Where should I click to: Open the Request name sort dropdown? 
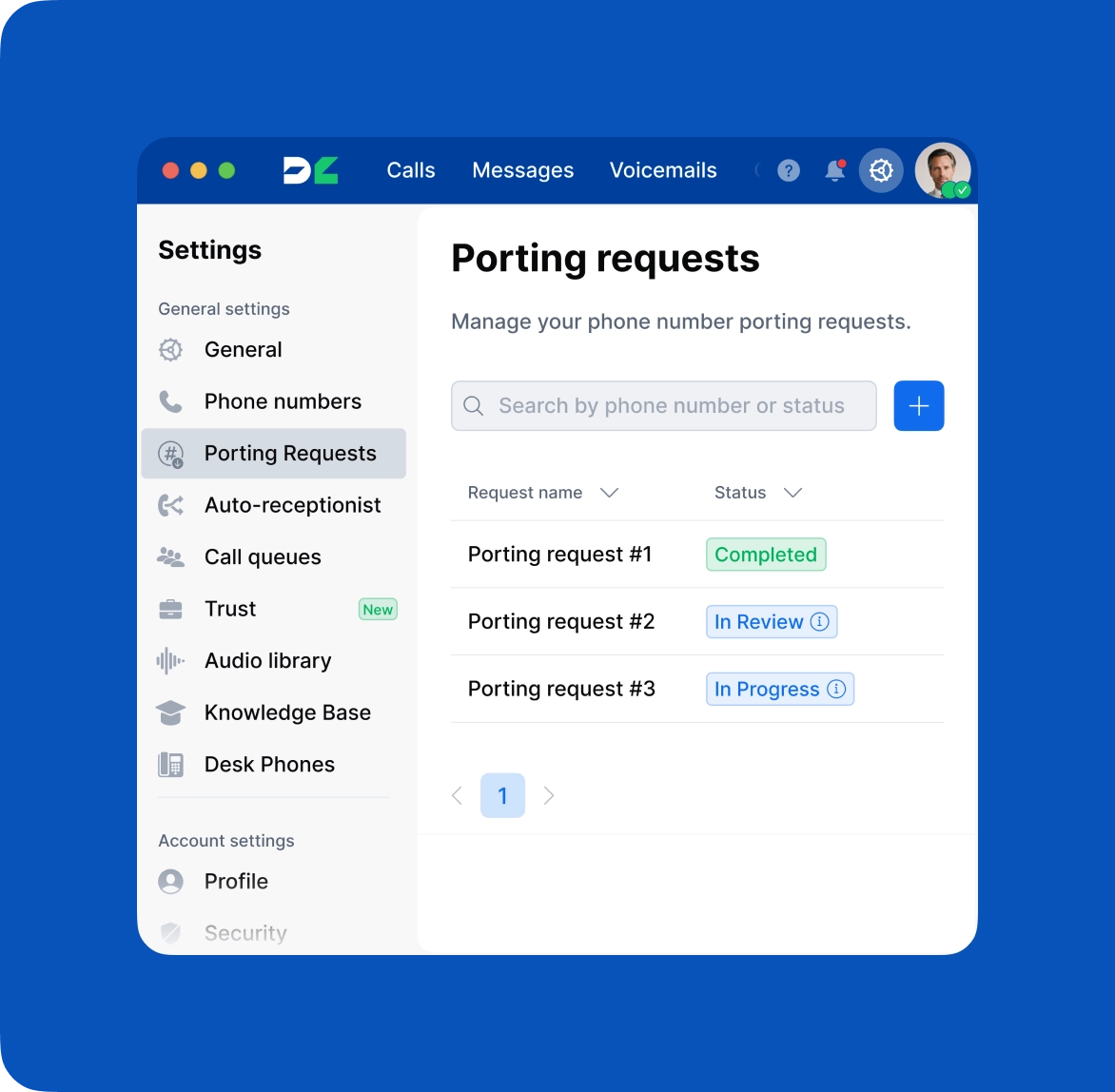tap(610, 493)
